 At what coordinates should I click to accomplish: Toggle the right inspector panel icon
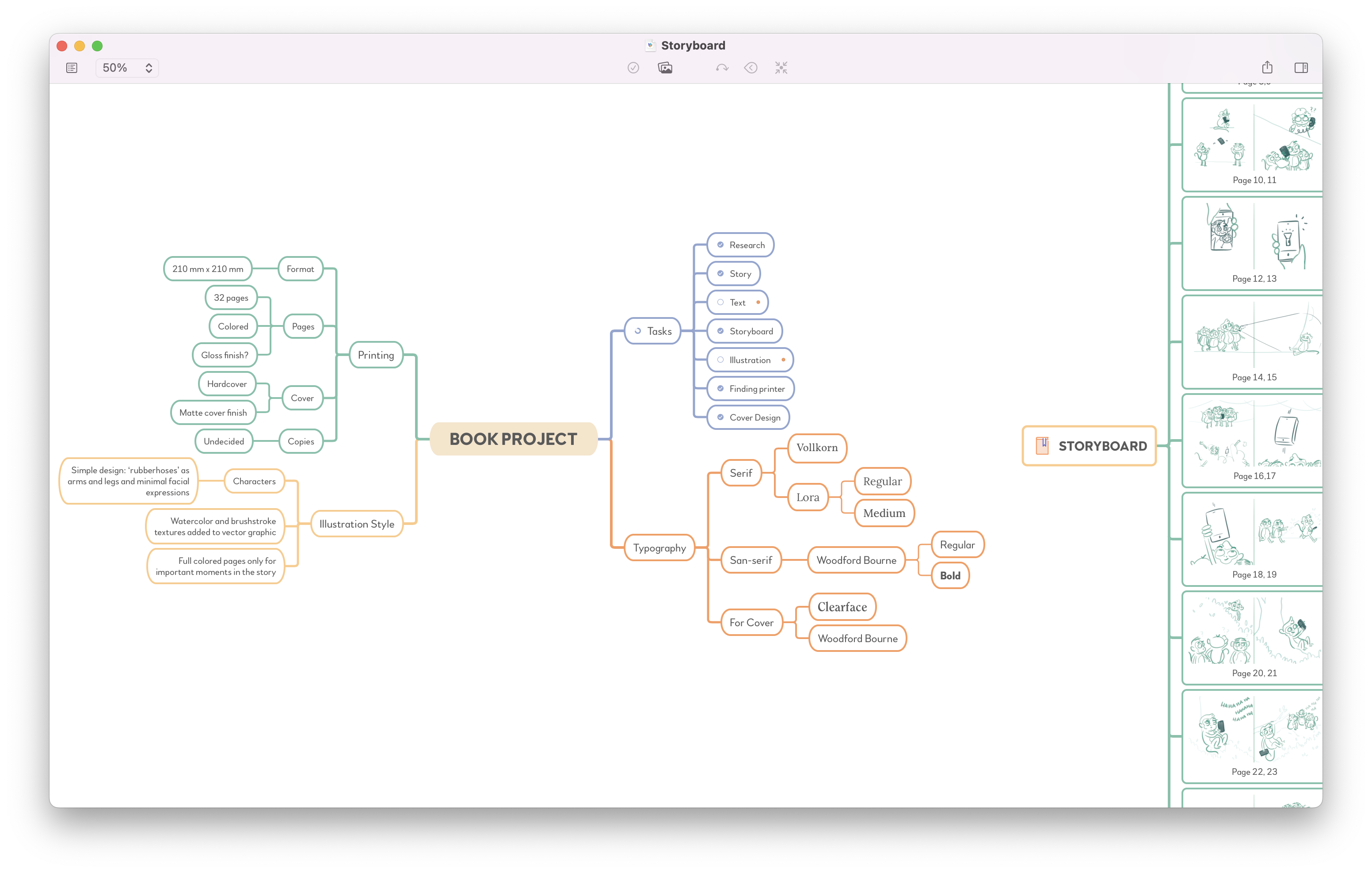point(1301,68)
